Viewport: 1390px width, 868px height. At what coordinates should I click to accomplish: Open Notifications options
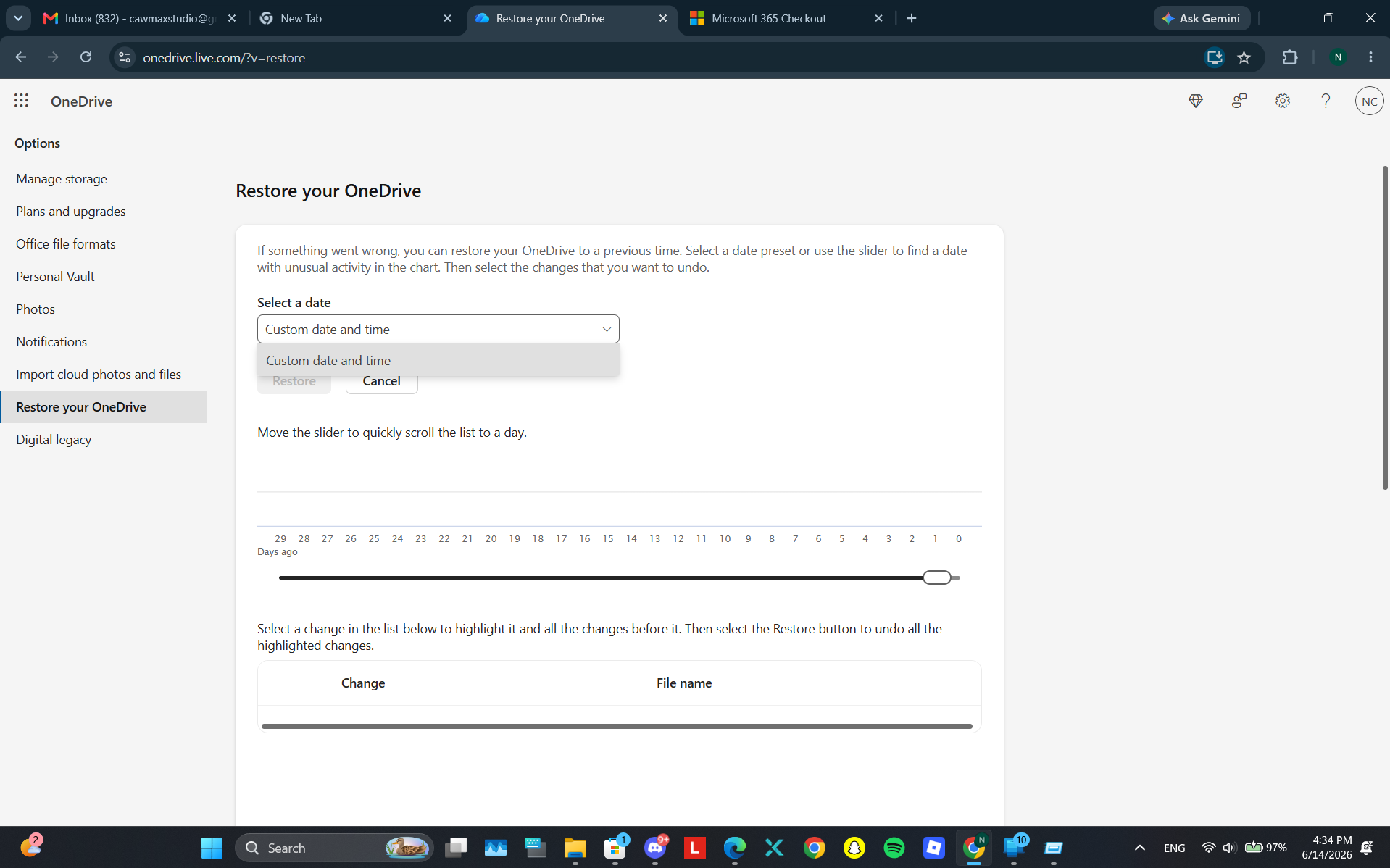coord(51,341)
